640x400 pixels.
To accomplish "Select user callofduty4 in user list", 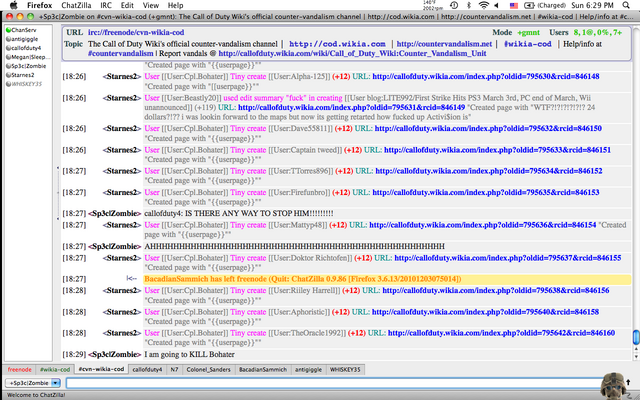I will (x=26, y=48).
